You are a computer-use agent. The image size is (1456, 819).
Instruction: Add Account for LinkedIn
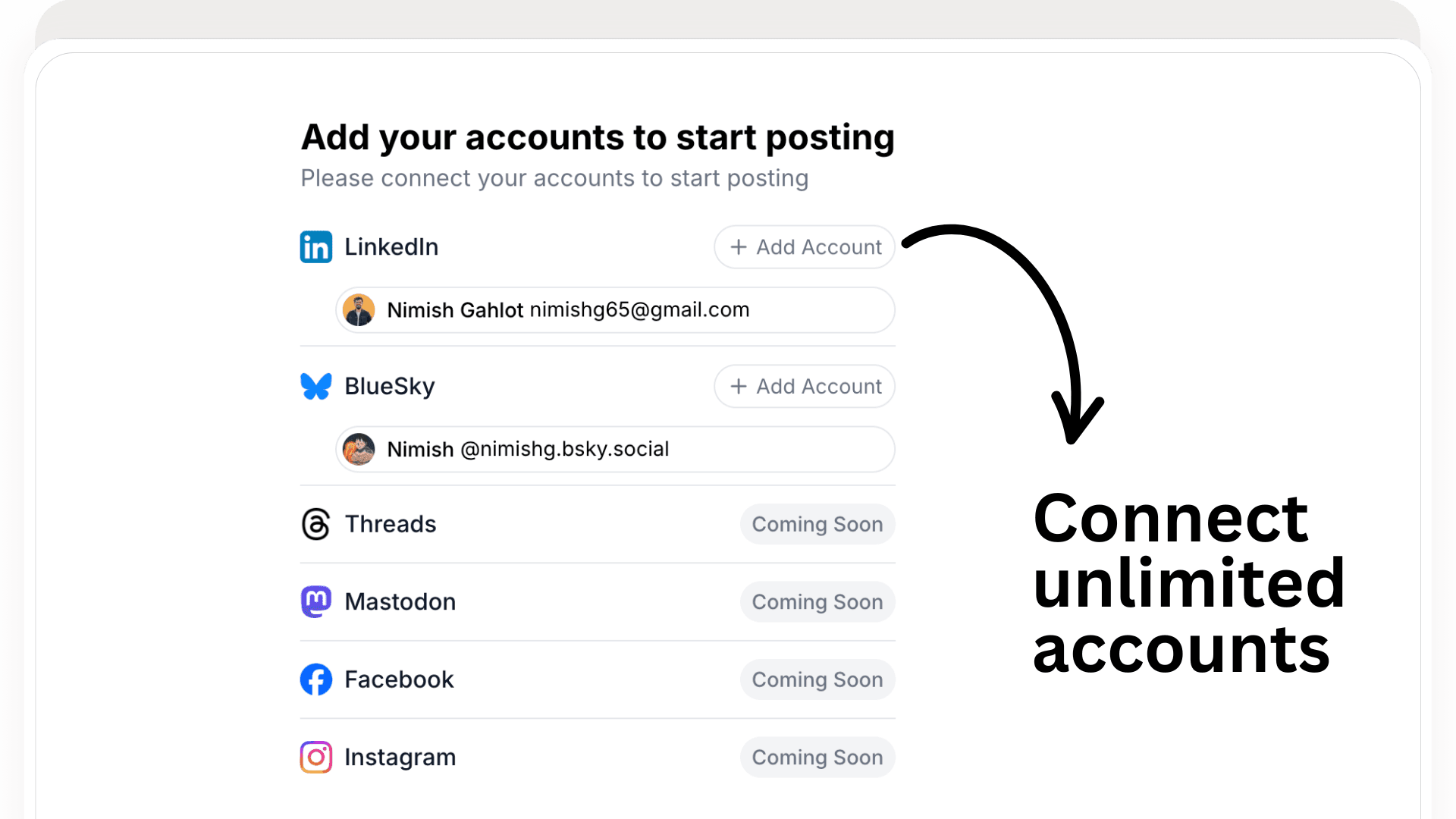805,247
